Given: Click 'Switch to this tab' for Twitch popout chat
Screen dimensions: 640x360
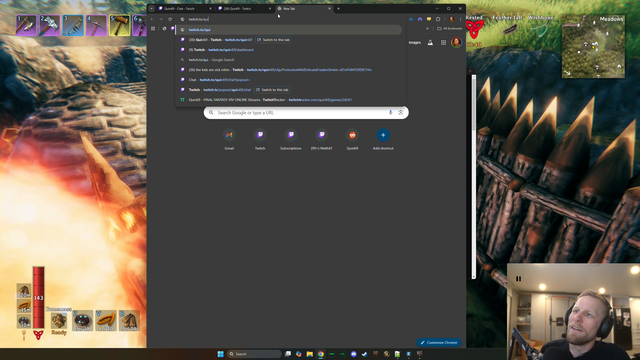Looking at the screenshot, I should (272, 90).
